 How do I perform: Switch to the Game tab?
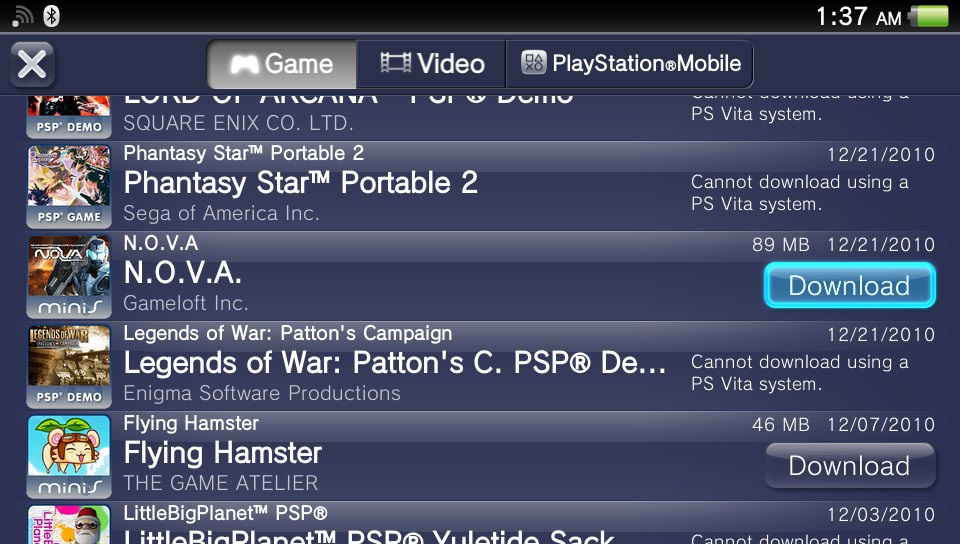[x=282, y=64]
